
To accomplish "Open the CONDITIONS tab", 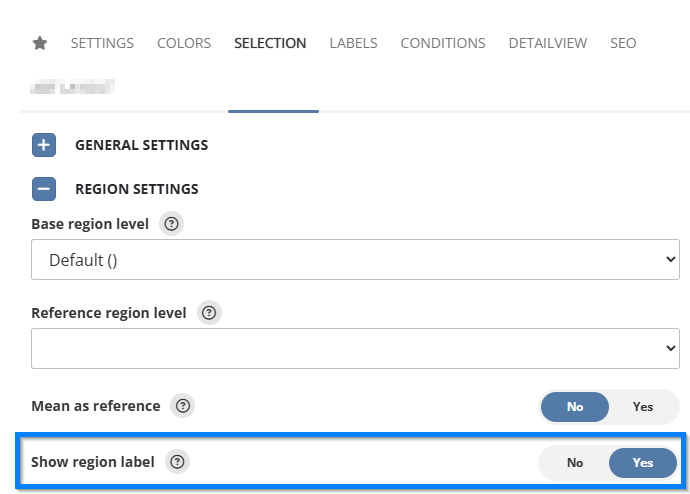I will click(x=443, y=43).
